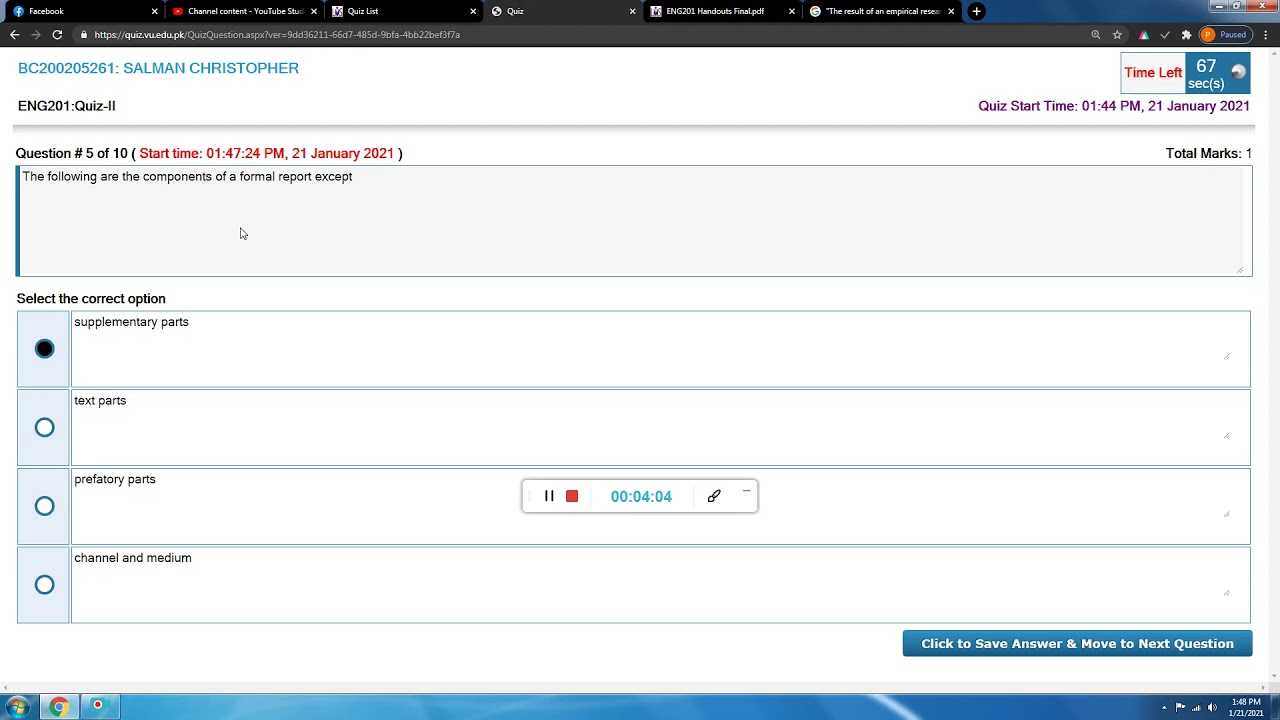Bookmark this page with the star
Screen dimensions: 1280x720
(x=1117, y=34)
